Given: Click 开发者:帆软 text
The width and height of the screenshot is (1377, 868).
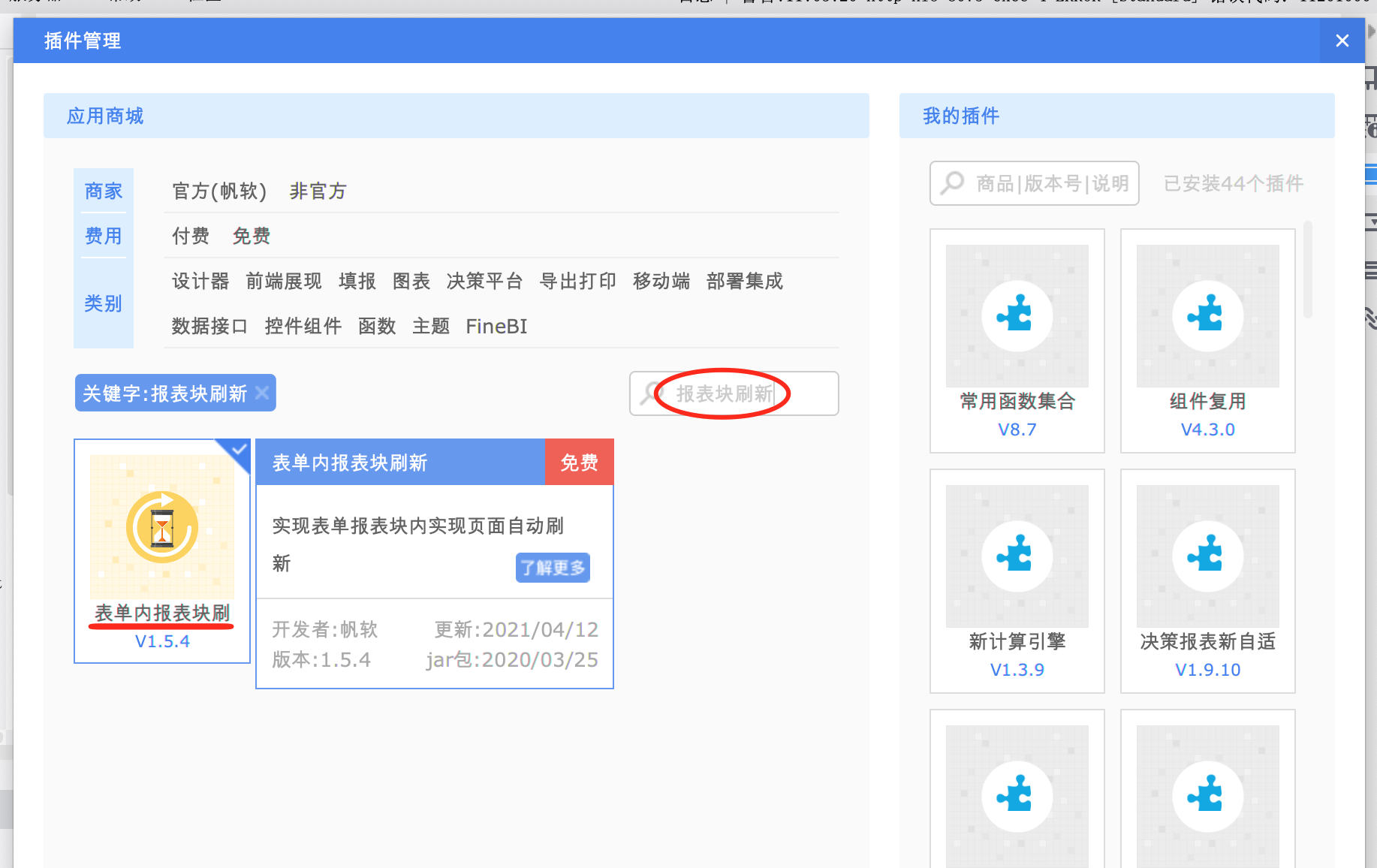Looking at the screenshot, I should click(325, 629).
